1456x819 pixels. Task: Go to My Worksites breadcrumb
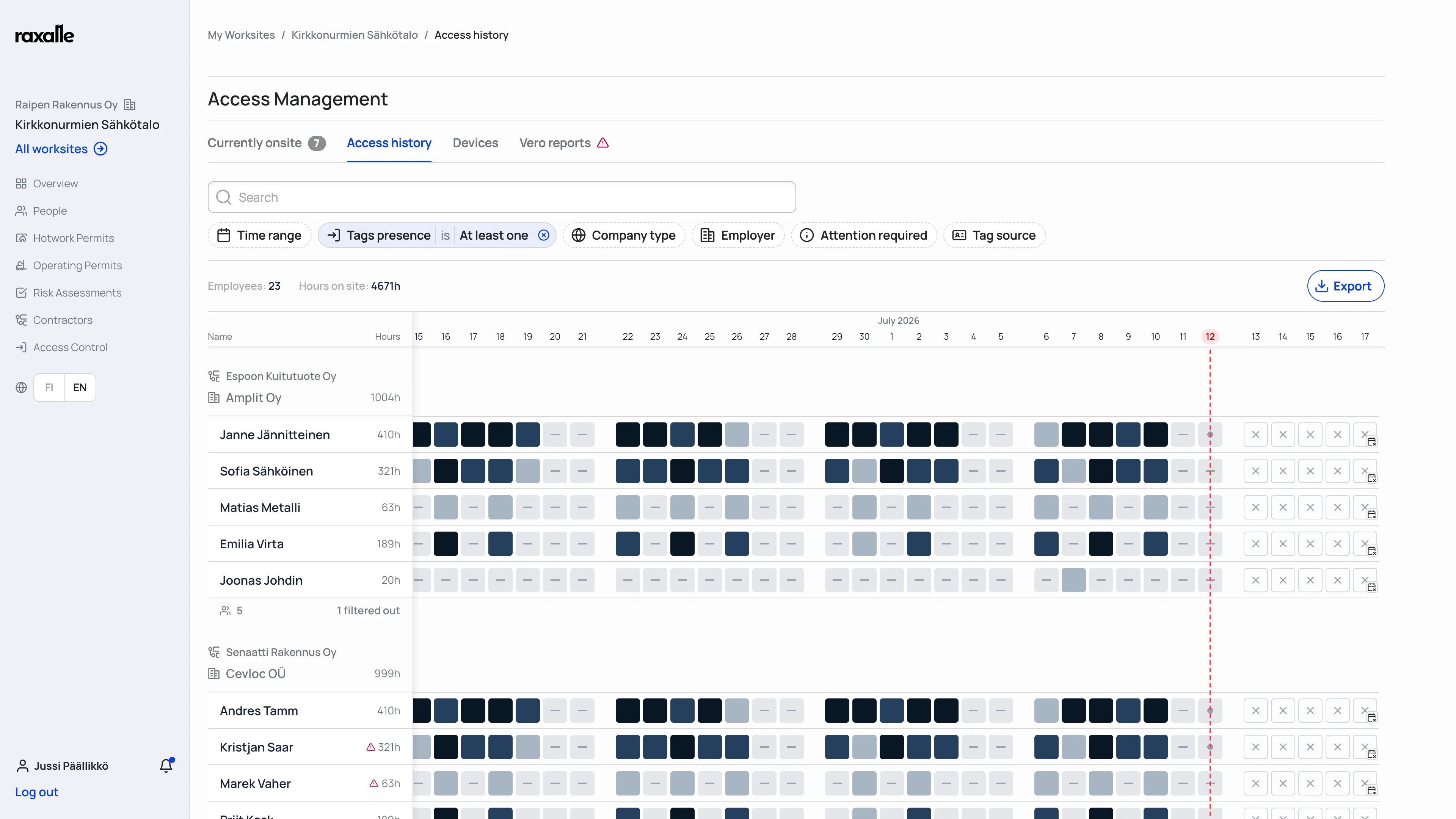242,35
